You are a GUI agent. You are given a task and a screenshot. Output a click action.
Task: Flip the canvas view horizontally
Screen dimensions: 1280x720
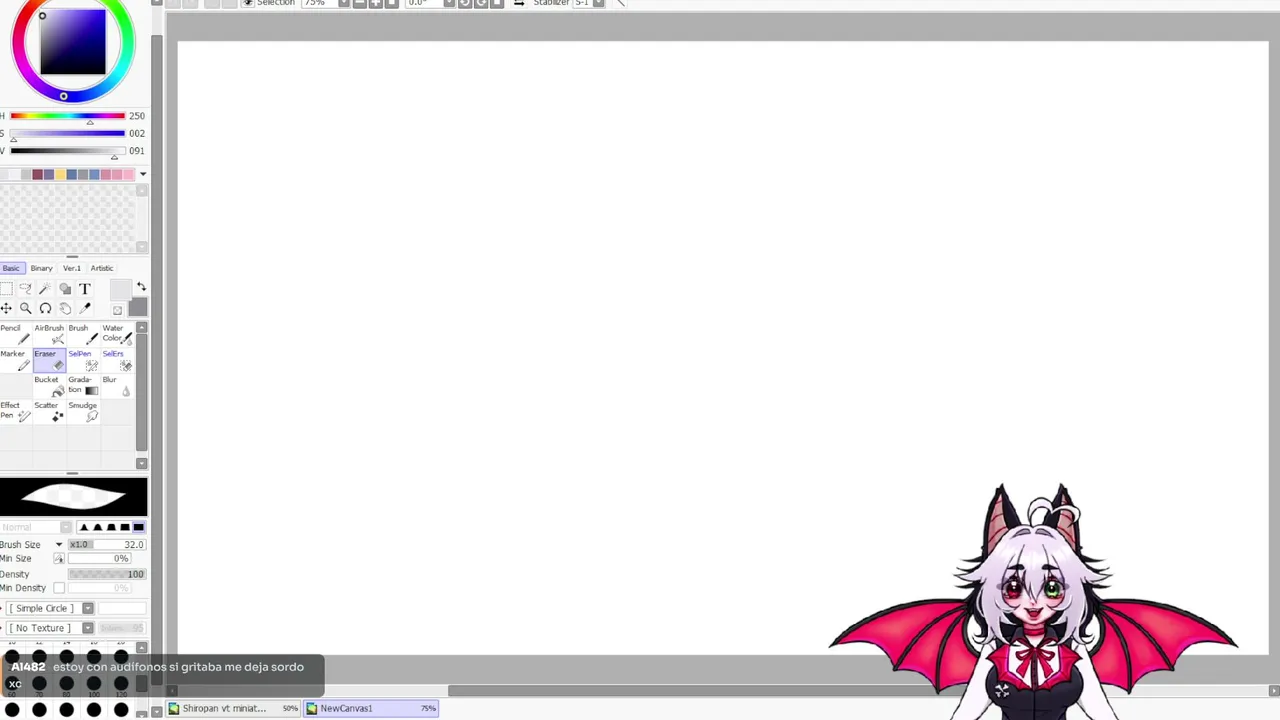[518, 3]
